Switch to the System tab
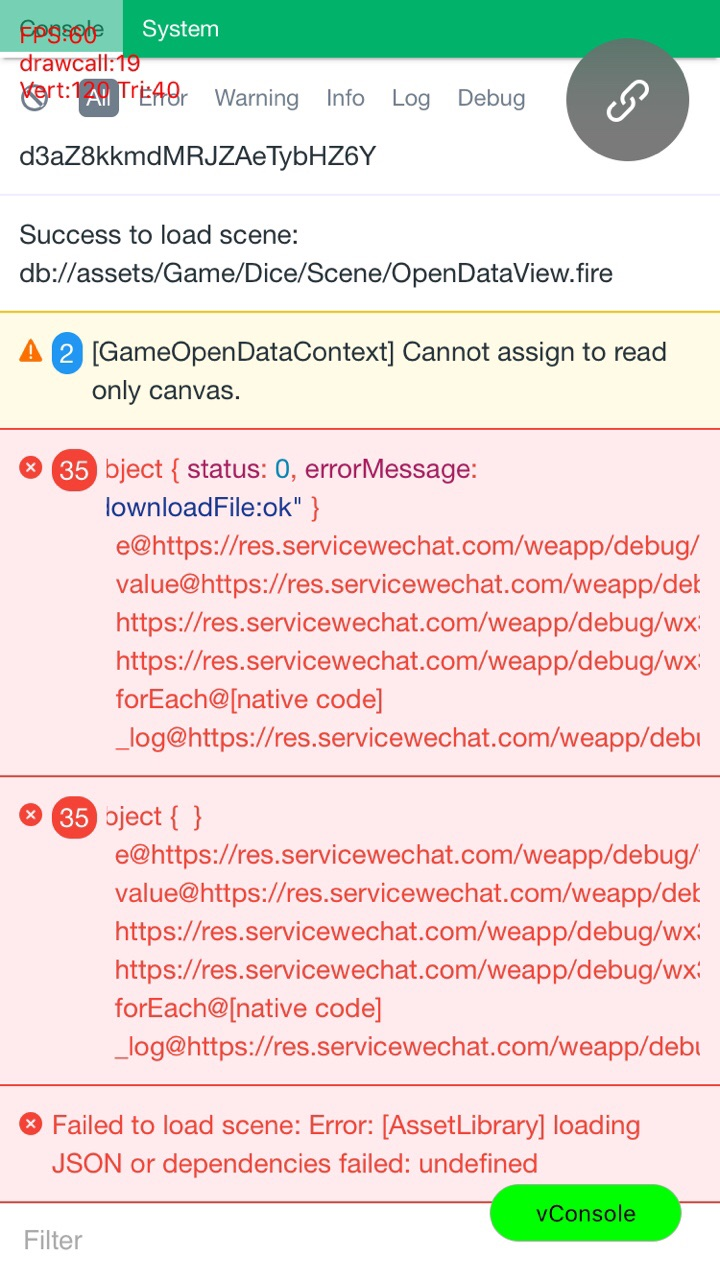The image size is (720, 1280). tap(180, 29)
